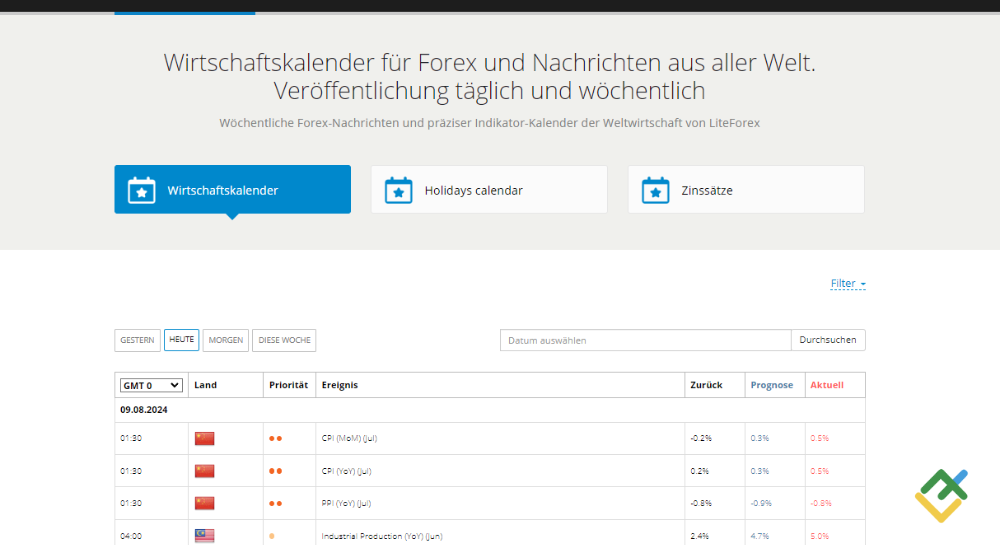Screen dimensions: 1000x545
Task: Click the Ereignis column header
Action: [340, 385]
